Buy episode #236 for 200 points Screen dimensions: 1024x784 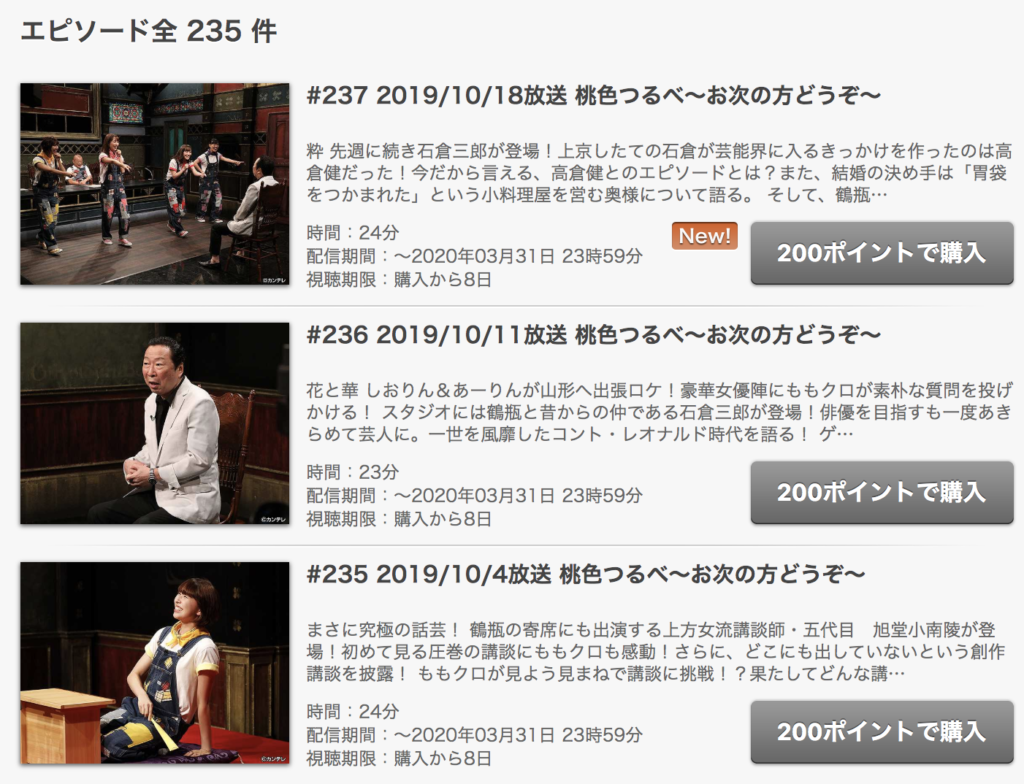[x=882, y=493]
